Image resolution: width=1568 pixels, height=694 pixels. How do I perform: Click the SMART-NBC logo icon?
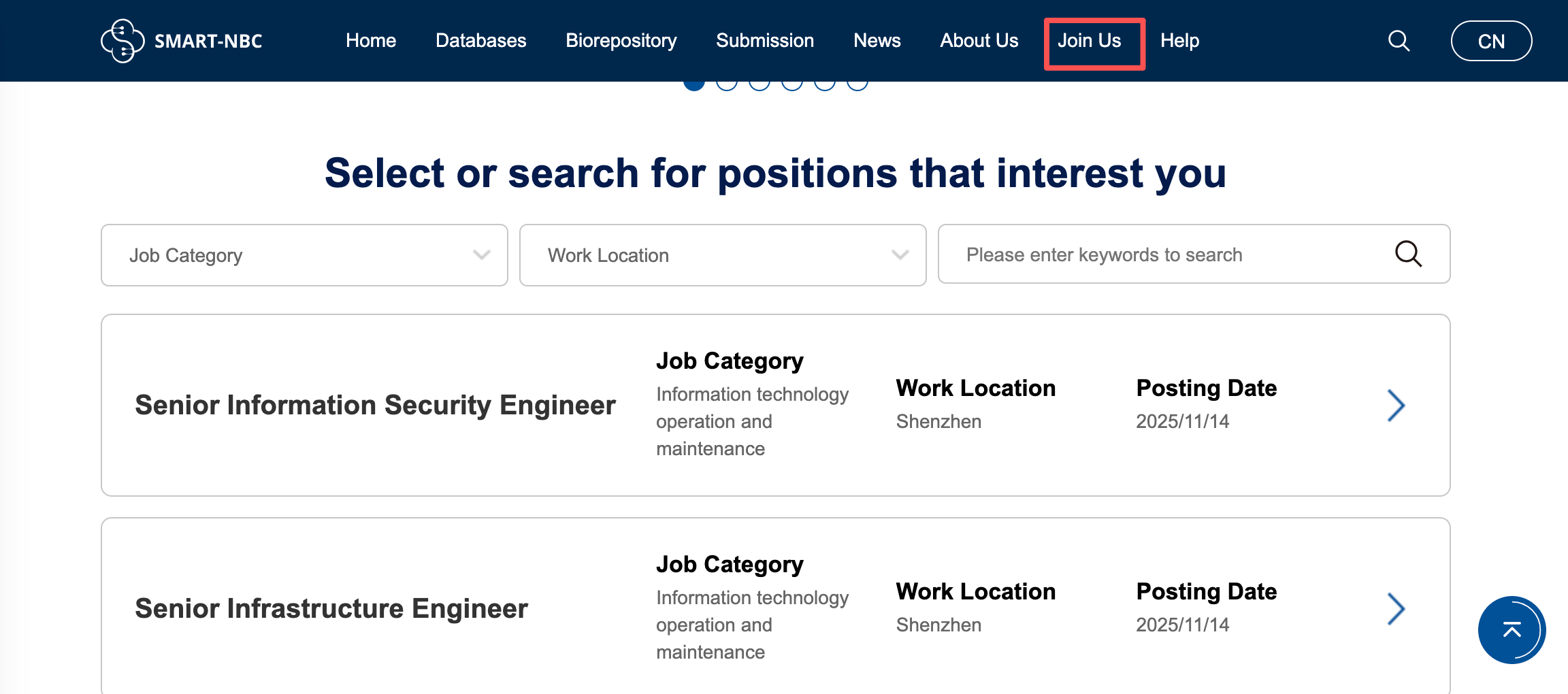122,41
